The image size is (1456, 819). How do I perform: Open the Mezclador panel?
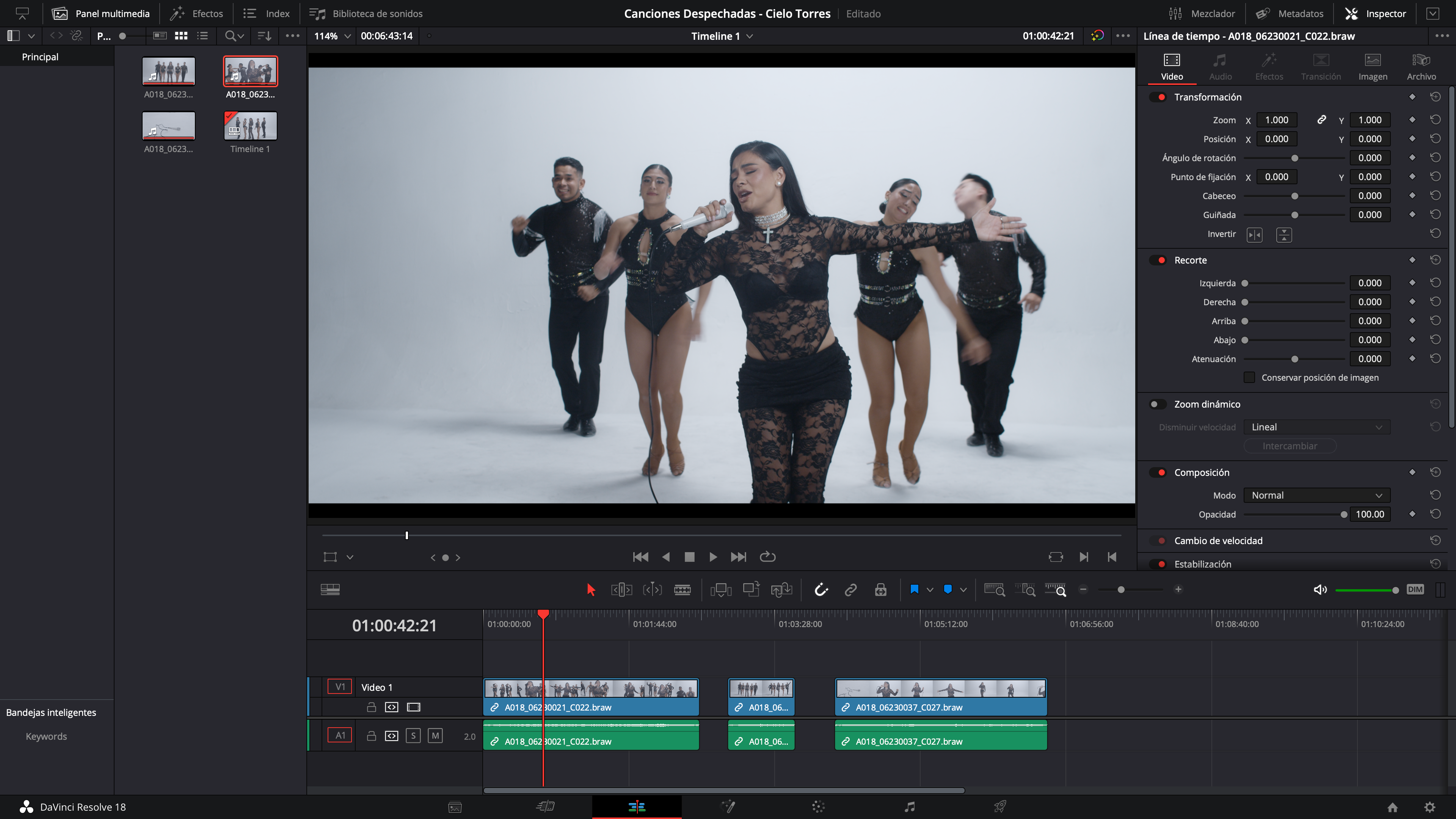(1202, 14)
